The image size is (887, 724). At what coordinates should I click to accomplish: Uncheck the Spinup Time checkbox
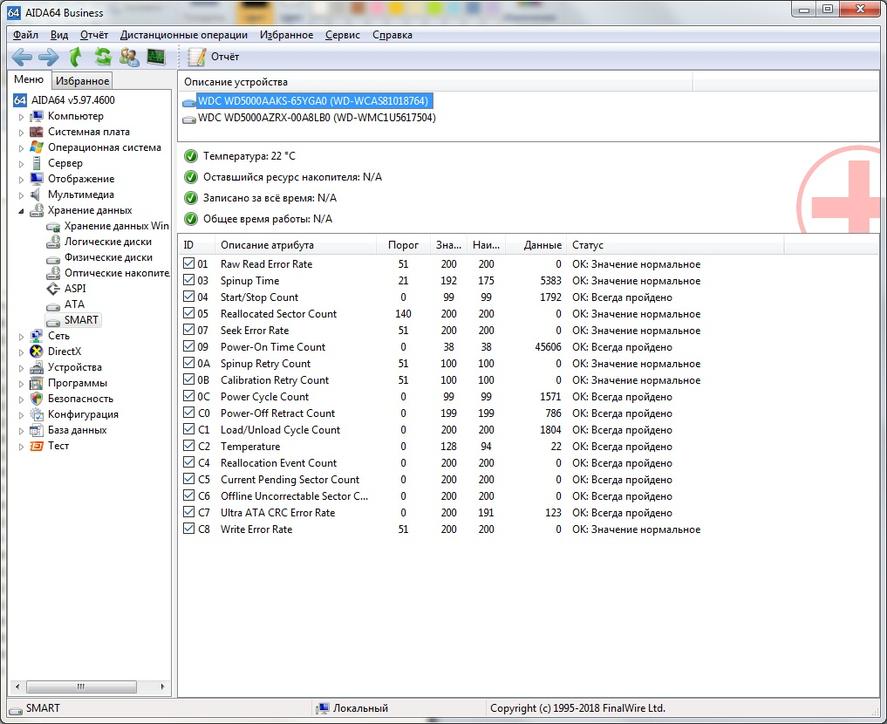(x=189, y=280)
